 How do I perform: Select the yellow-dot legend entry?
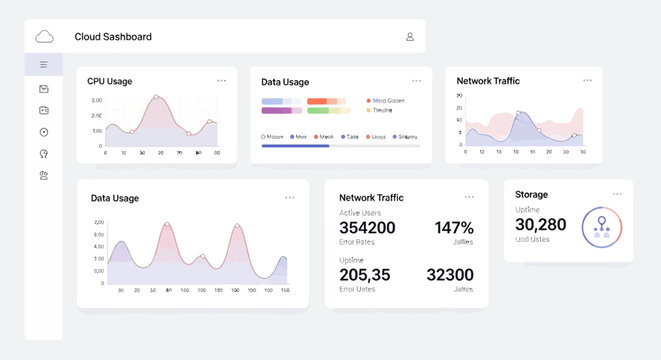(379, 110)
